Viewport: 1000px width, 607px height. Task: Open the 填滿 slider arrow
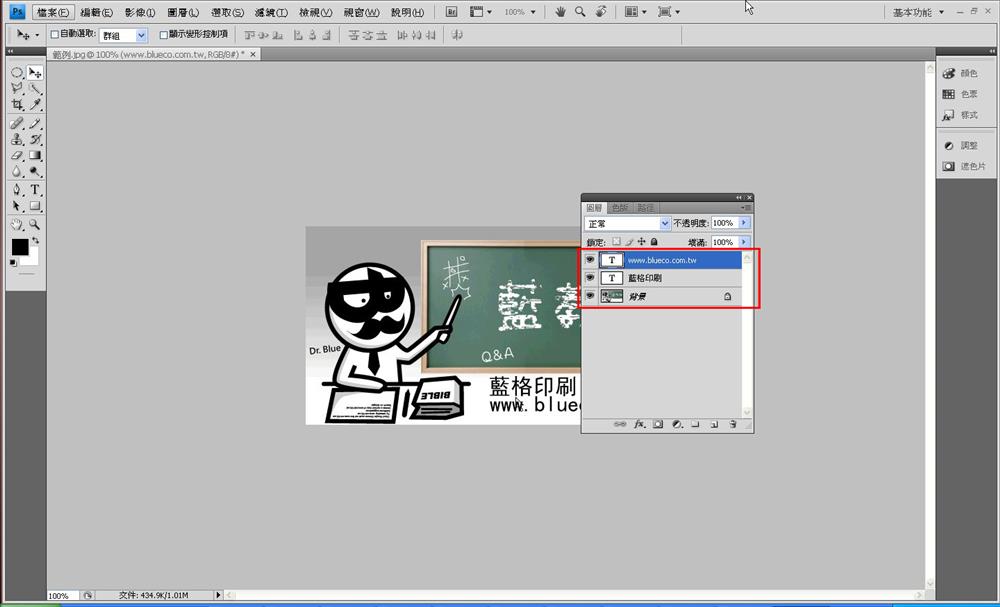pos(744,242)
